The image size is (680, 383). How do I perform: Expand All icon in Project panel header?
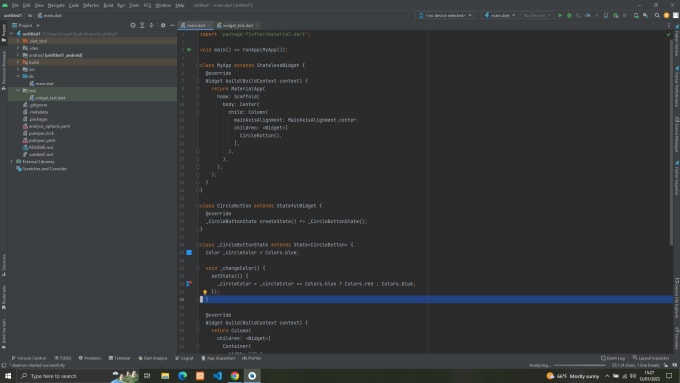point(142,25)
